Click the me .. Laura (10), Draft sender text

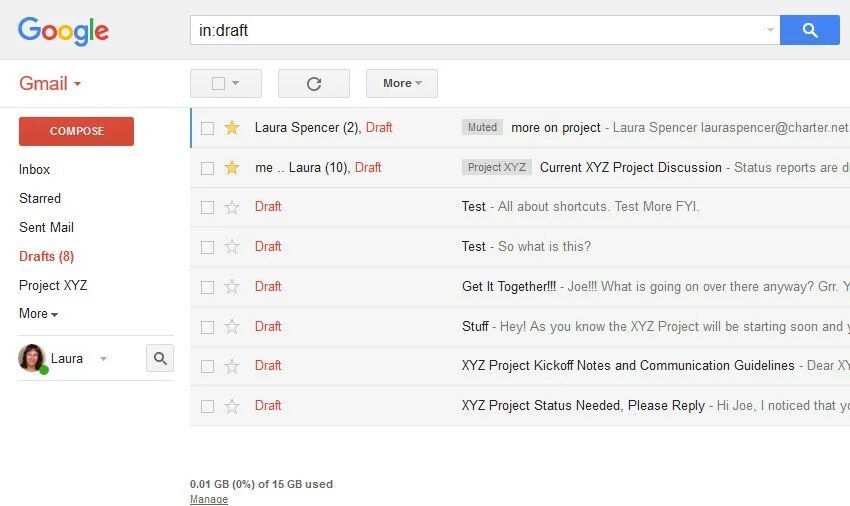(318, 168)
